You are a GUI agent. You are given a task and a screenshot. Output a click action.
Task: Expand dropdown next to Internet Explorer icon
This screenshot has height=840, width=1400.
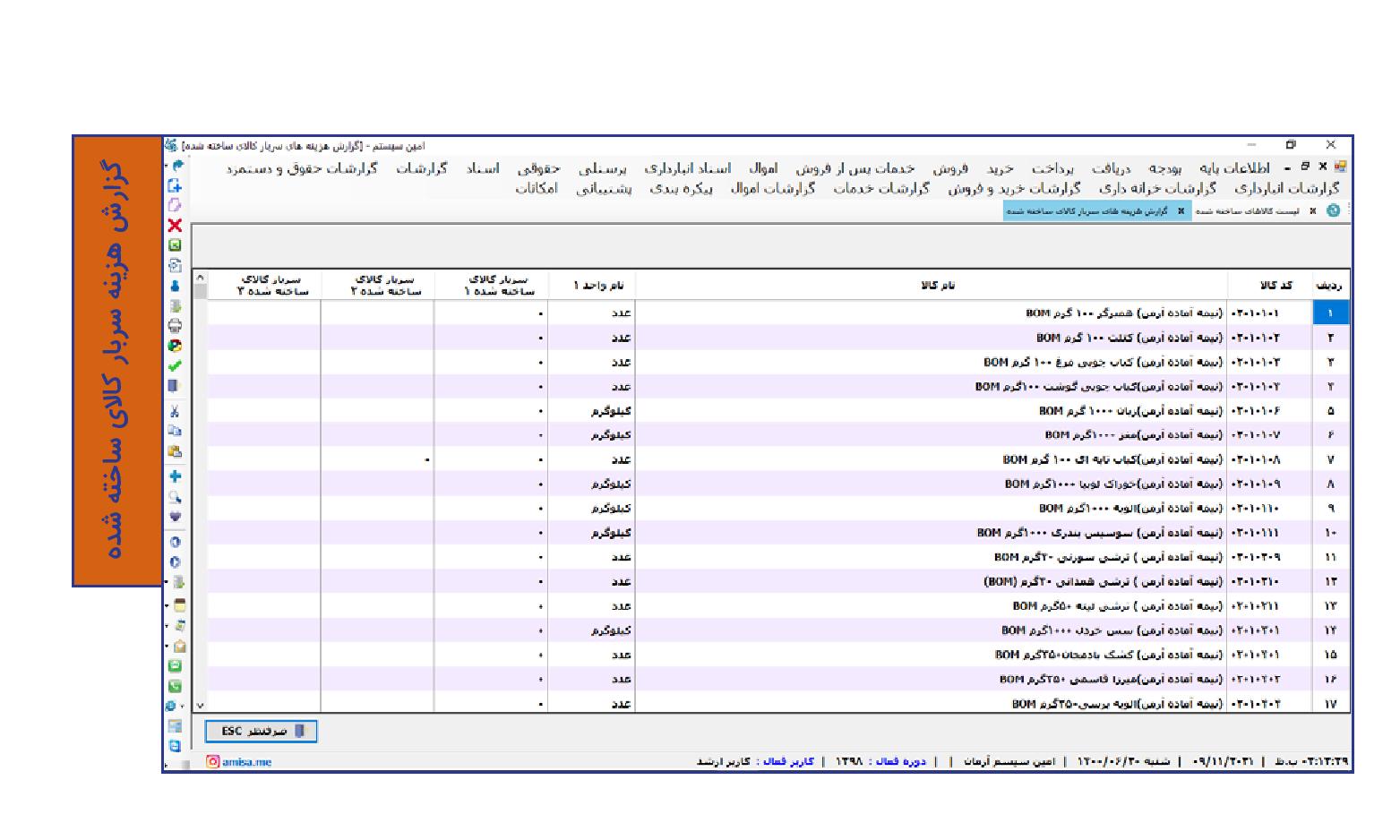coord(185,706)
